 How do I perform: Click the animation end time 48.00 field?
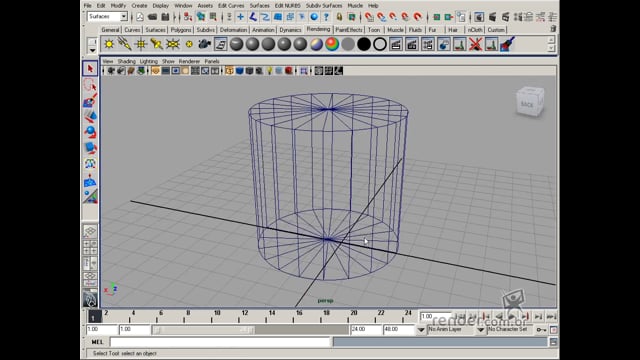click(x=398, y=329)
